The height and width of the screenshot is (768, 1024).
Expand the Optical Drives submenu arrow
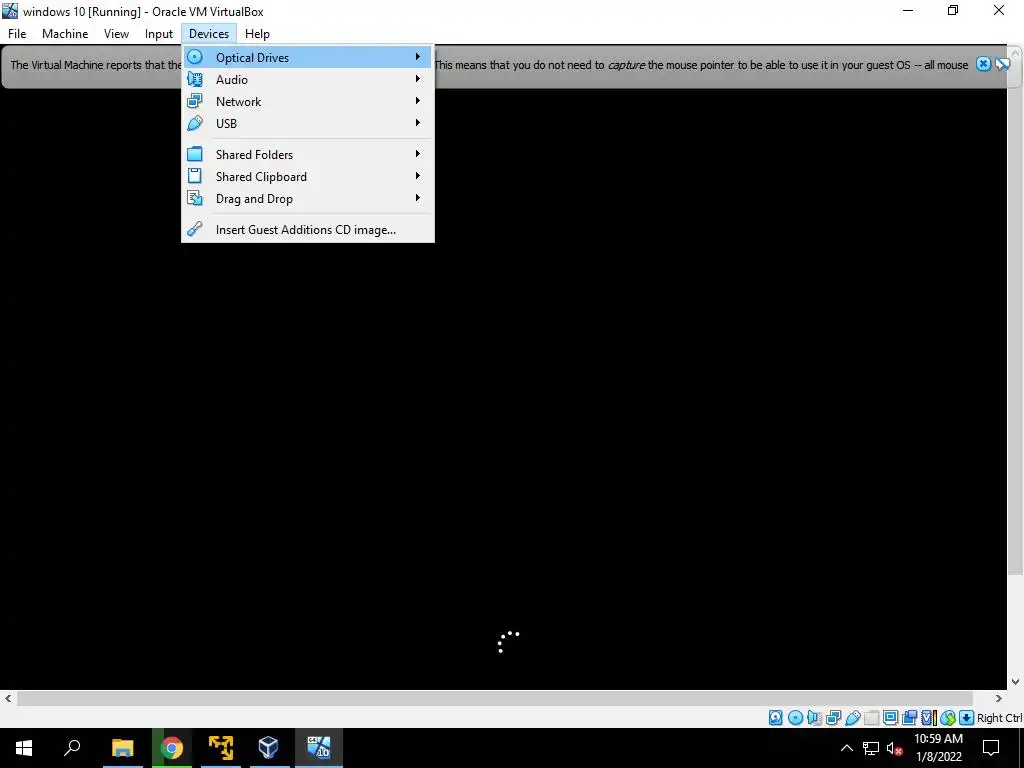418,57
